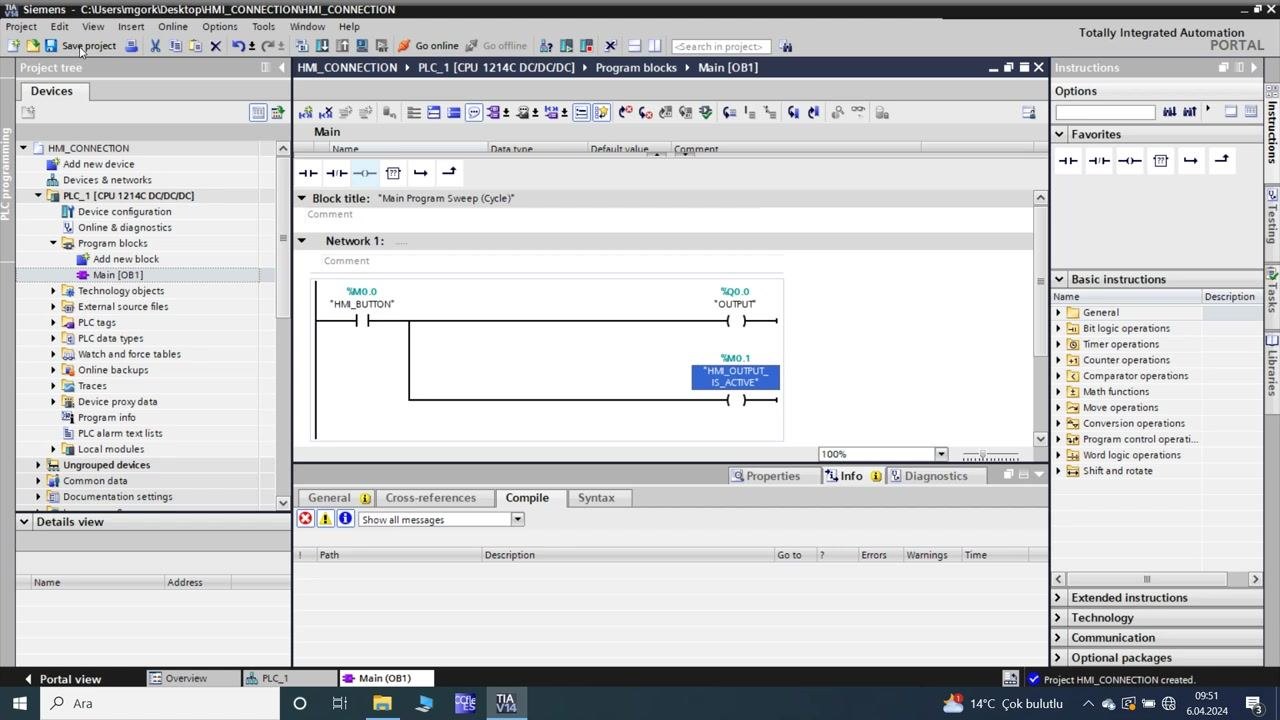The image size is (1280, 720).
Task: Expand the Technology objects folder
Action: (54, 291)
